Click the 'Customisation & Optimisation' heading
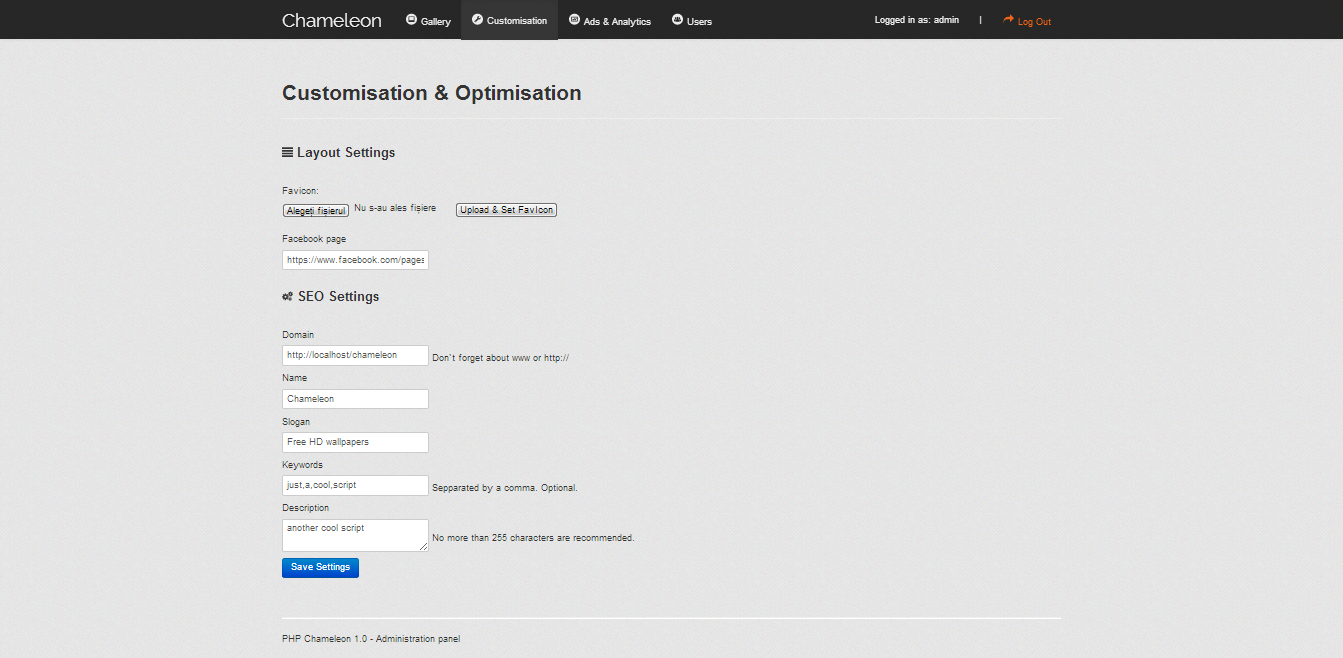The width and height of the screenshot is (1343, 658). (432, 93)
